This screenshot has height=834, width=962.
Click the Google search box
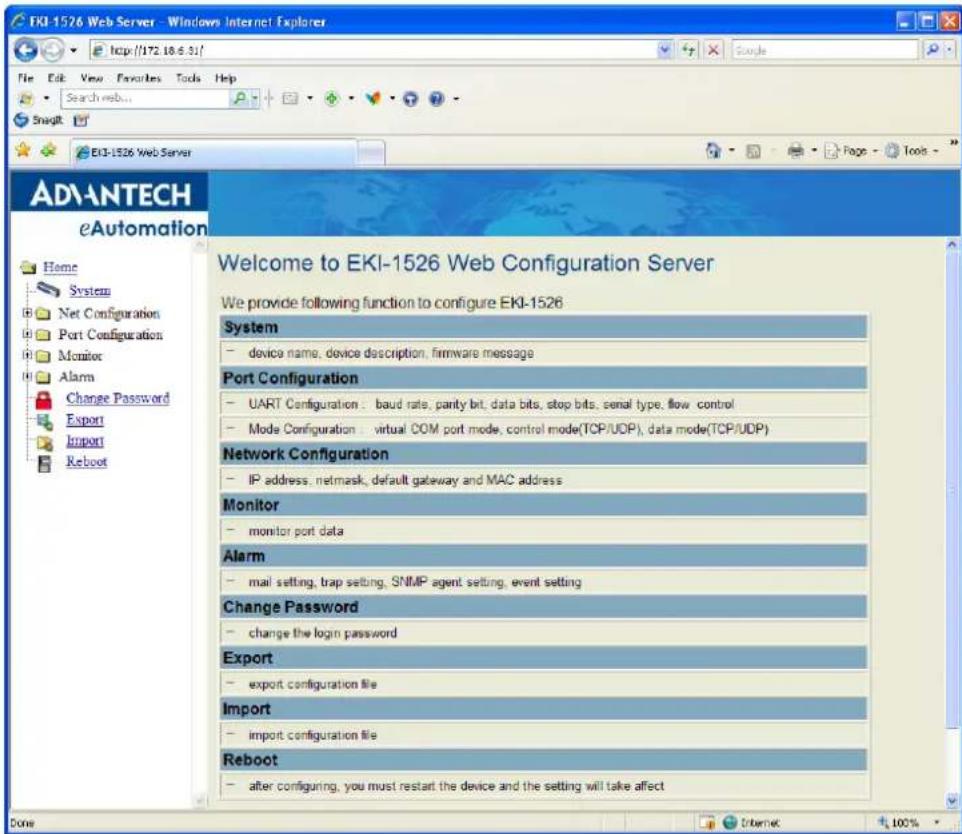825,50
